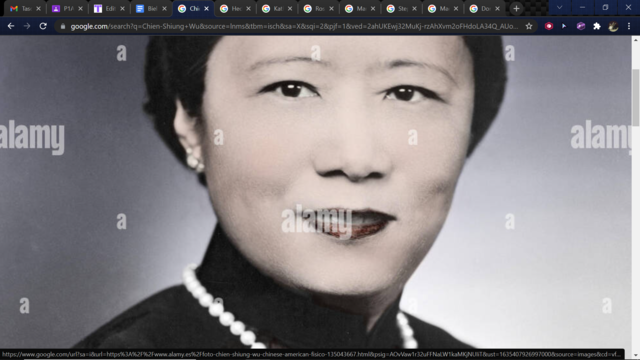This screenshot has width=640, height=360.
Task: Click the scrollbar up arrow
Action: [636, 40]
